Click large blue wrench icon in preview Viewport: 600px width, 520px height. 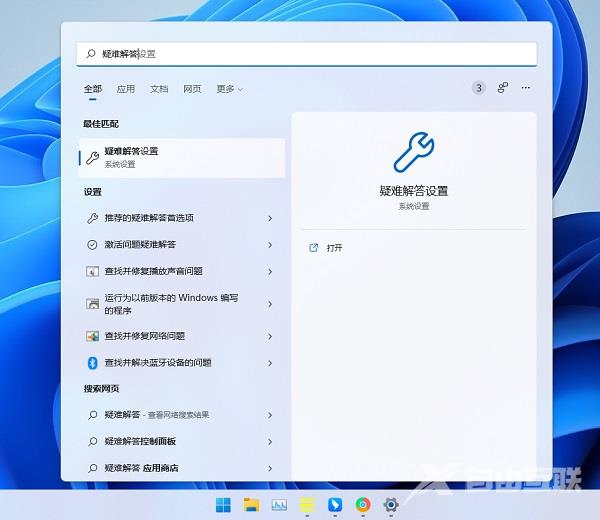point(414,152)
